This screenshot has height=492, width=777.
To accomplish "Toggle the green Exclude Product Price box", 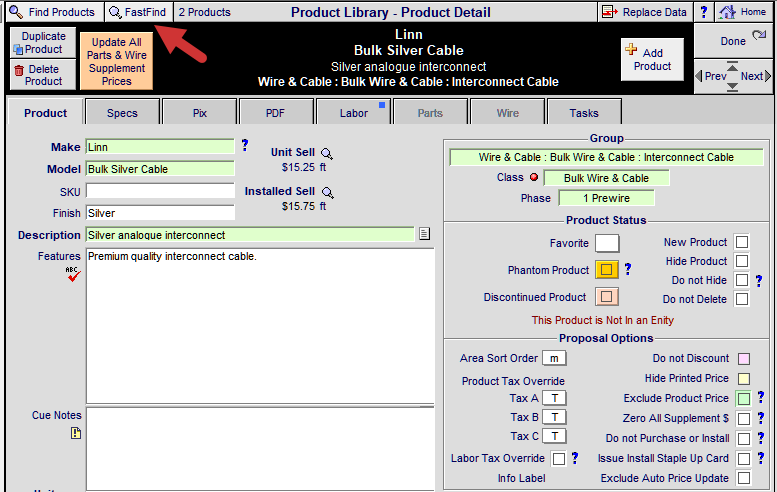I will [744, 398].
